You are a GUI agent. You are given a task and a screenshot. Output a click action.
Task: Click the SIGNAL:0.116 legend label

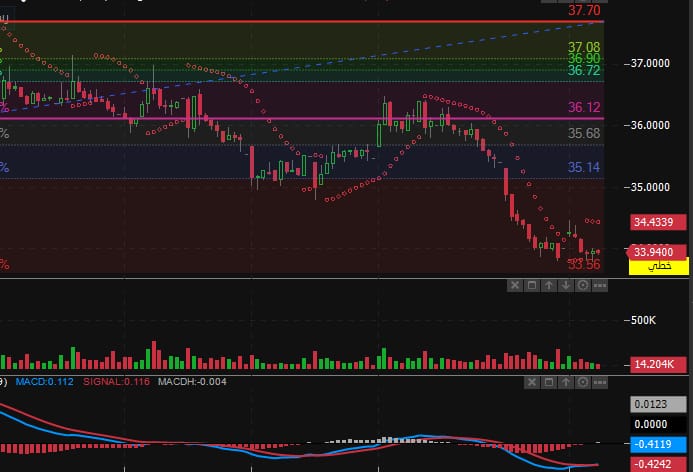[x=105, y=381]
